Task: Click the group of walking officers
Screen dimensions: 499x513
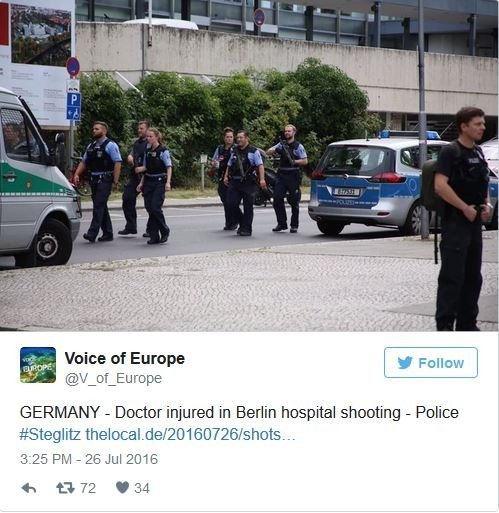Action: 190,182
